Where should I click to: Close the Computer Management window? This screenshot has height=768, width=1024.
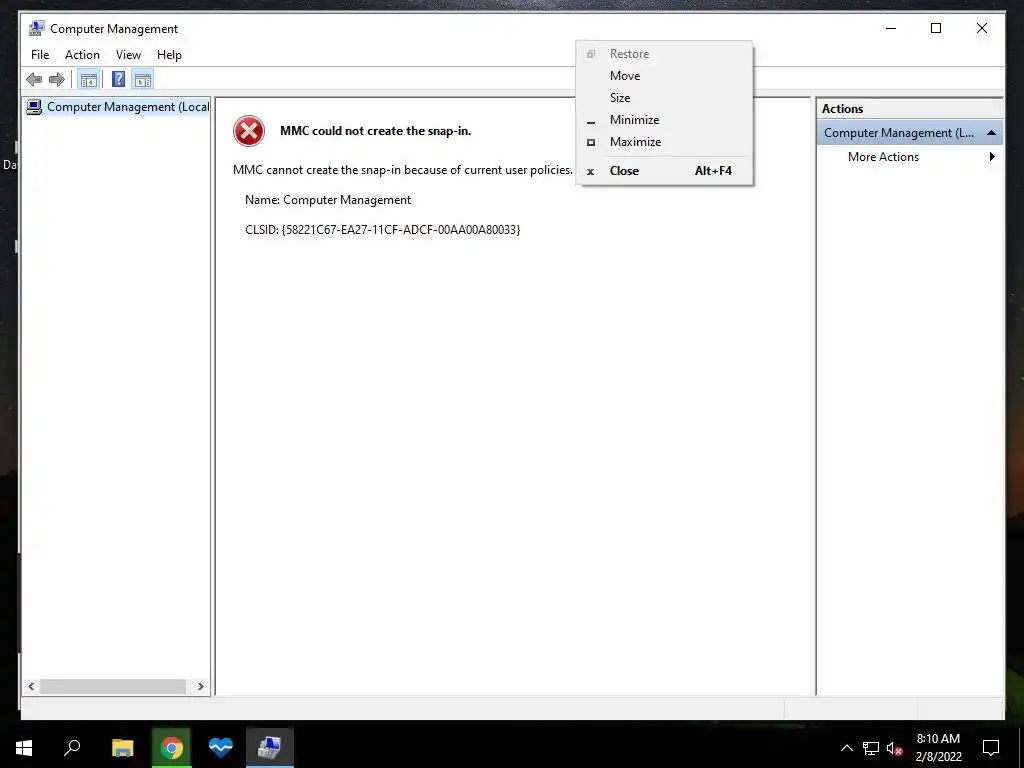982,28
